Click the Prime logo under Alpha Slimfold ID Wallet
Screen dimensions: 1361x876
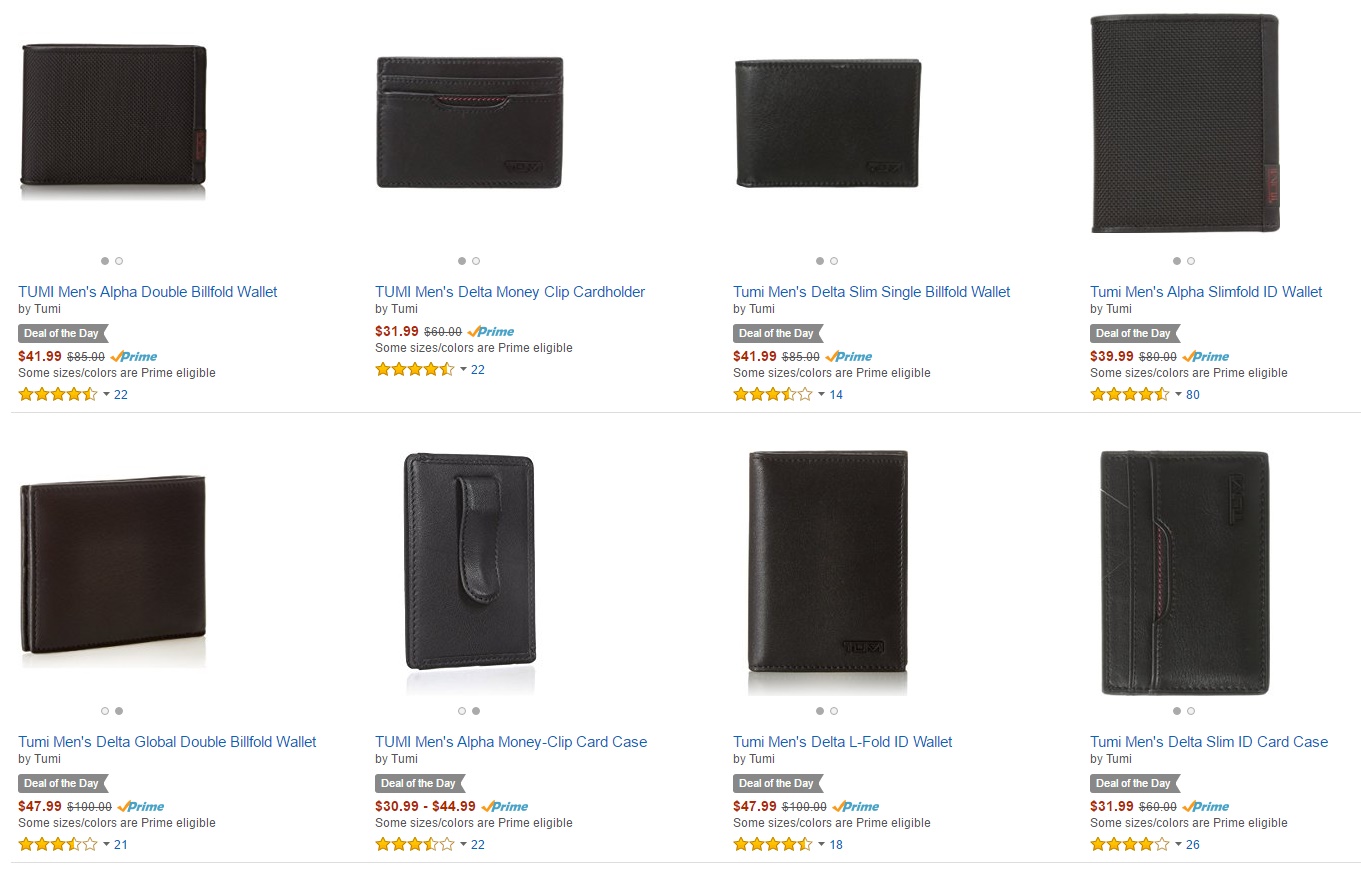pos(1205,357)
